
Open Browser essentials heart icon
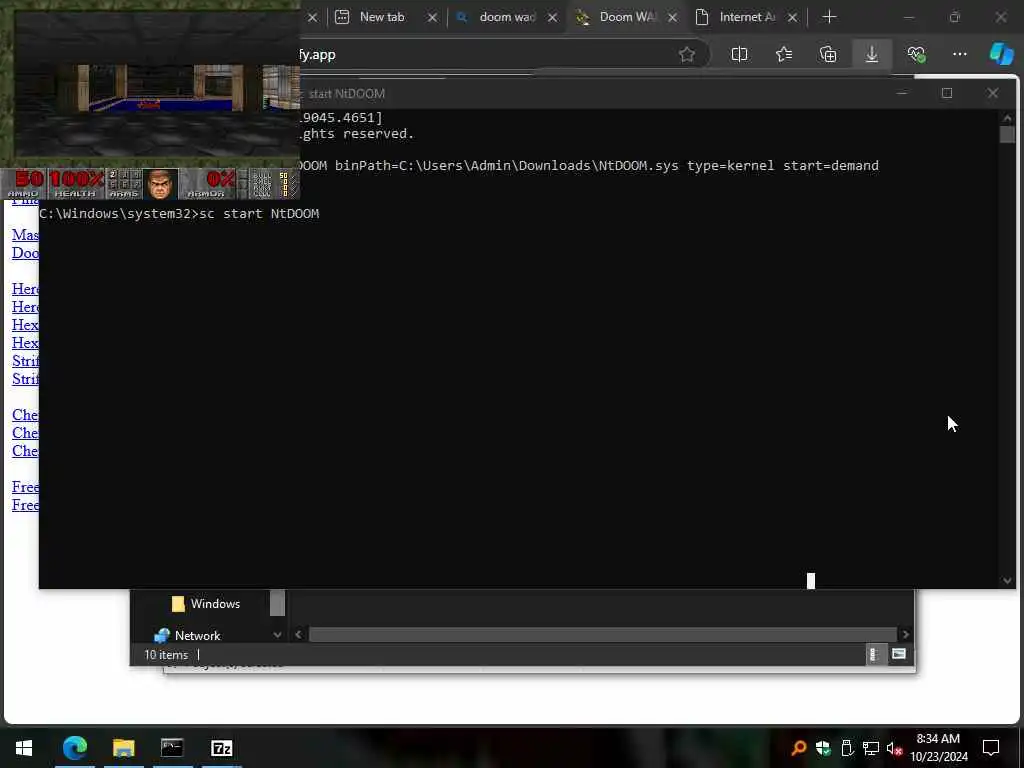point(916,55)
